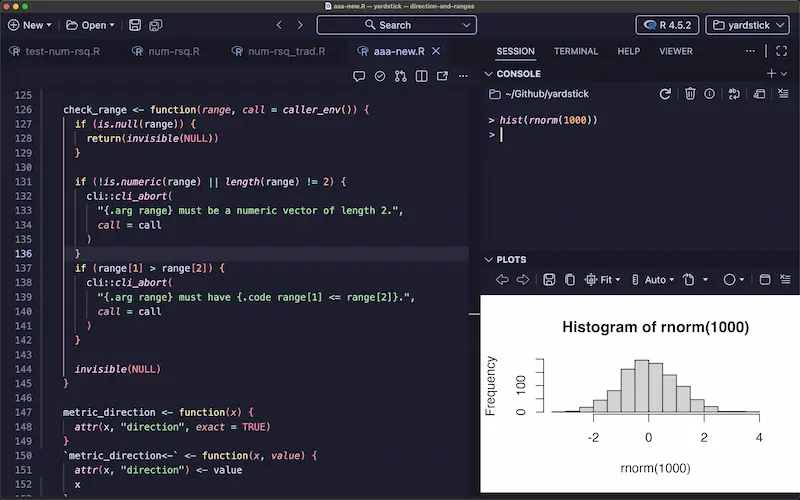Restart the R console session
This screenshot has width=800, height=500.
tap(665, 94)
